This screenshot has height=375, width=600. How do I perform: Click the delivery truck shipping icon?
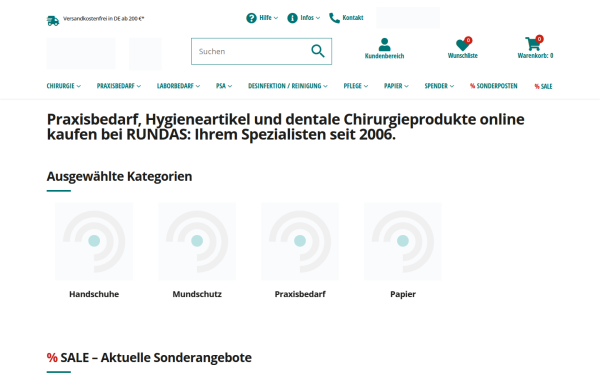pyautogui.click(x=53, y=21)
